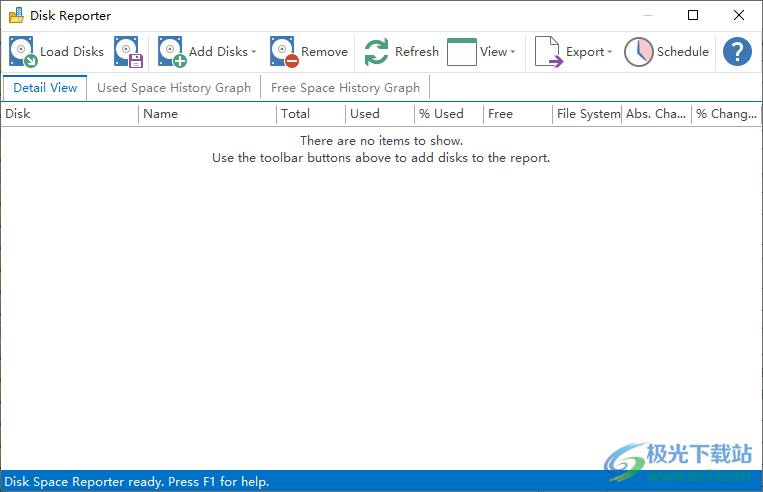Maximize the Disk Reporter window
The image size is (763, 492).
coord(693,15)
